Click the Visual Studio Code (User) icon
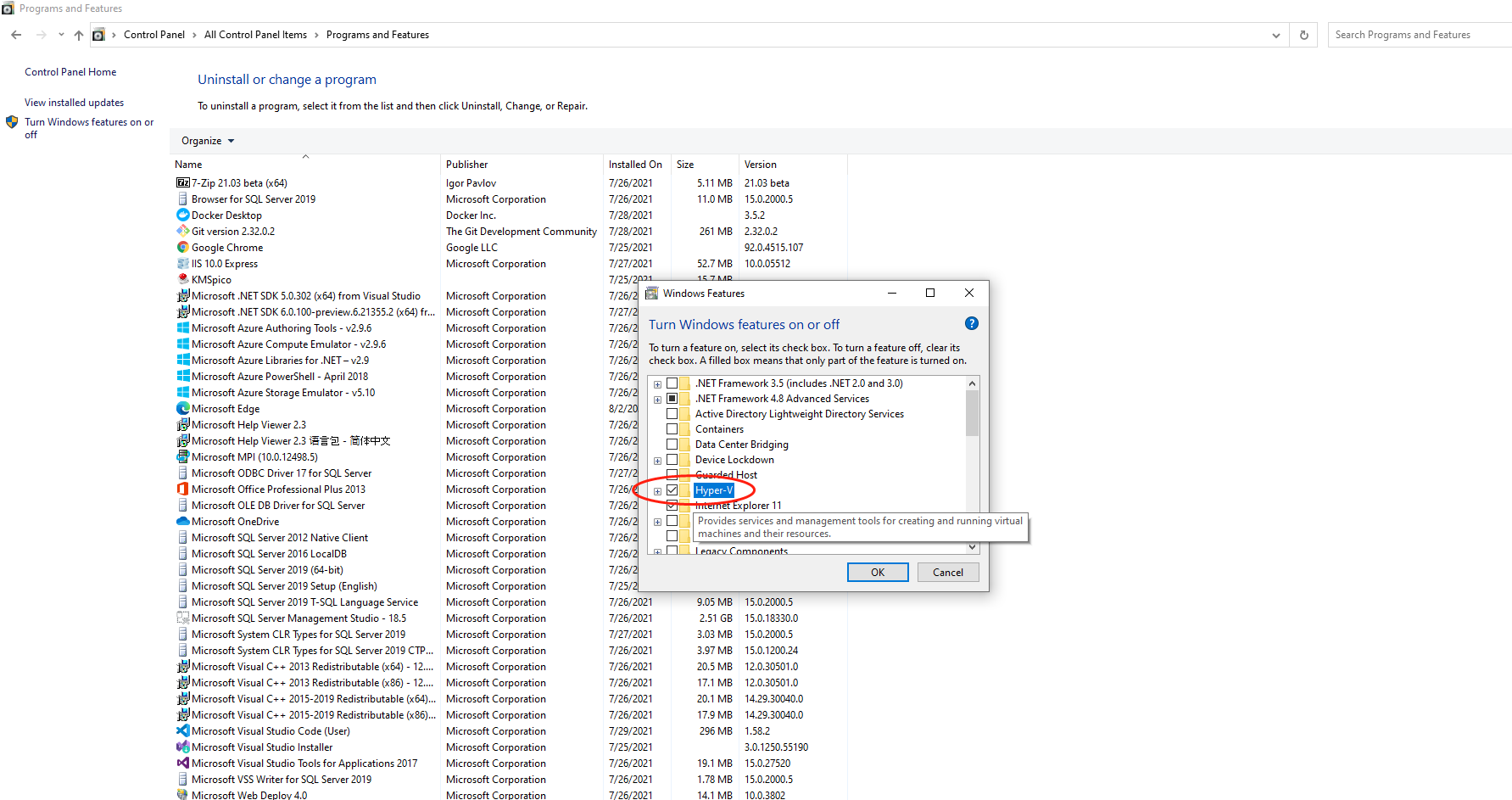 [x=182, y=730]
